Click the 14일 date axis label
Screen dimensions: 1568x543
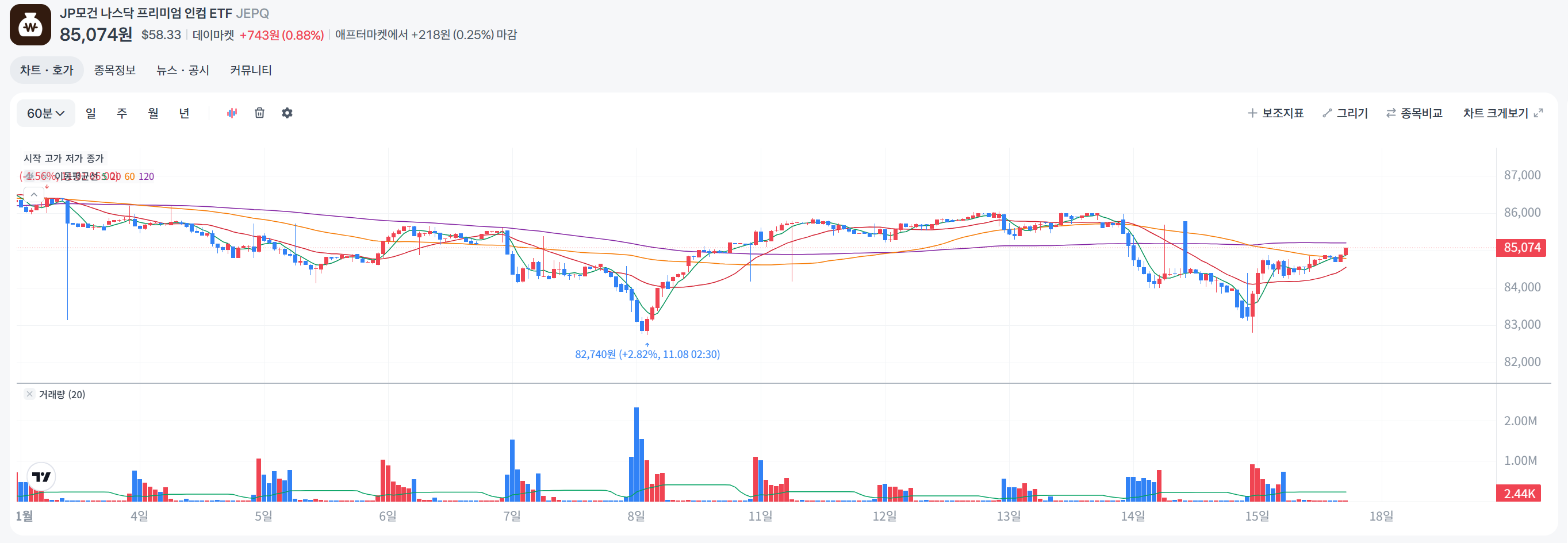(x=1133, y=516)
